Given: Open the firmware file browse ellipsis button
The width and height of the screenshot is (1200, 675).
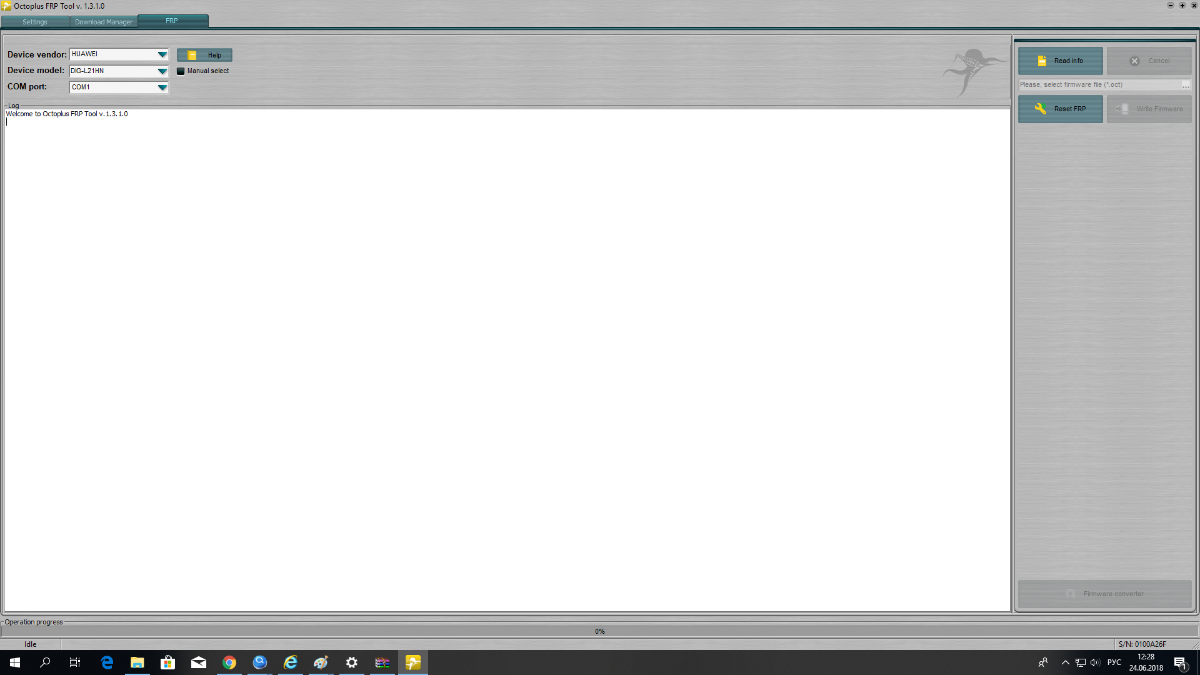Looking at the screenshot, I should click(x=1186, y=85).
